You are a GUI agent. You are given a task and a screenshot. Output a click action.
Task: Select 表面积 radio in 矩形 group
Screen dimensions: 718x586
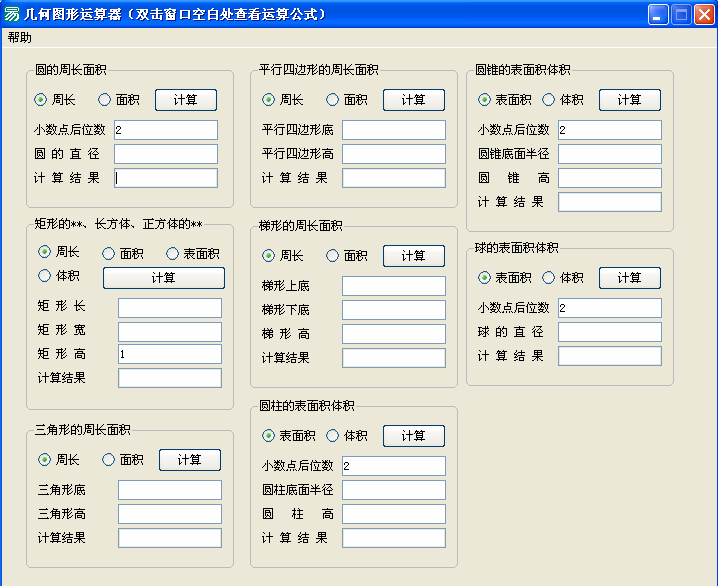[172, 254]
